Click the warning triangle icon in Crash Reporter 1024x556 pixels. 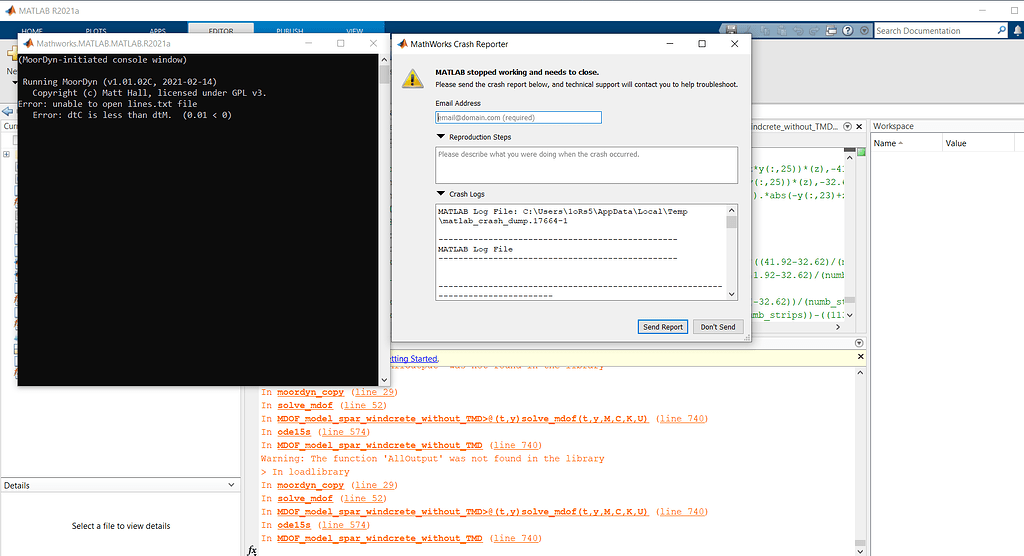click(x=412, y=79)
